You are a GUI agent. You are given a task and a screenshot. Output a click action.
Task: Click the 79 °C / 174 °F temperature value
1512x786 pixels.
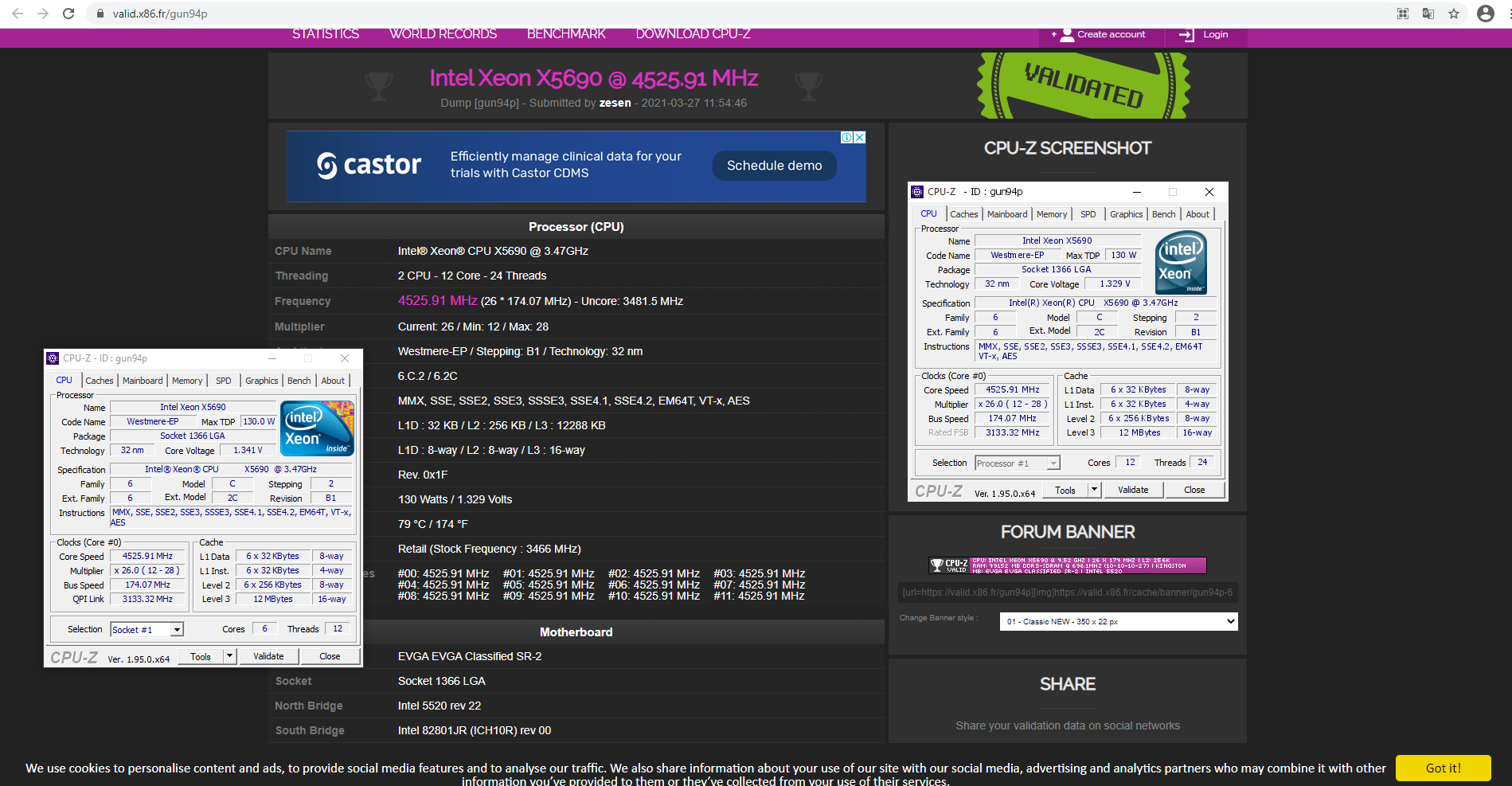coord(433,524)
